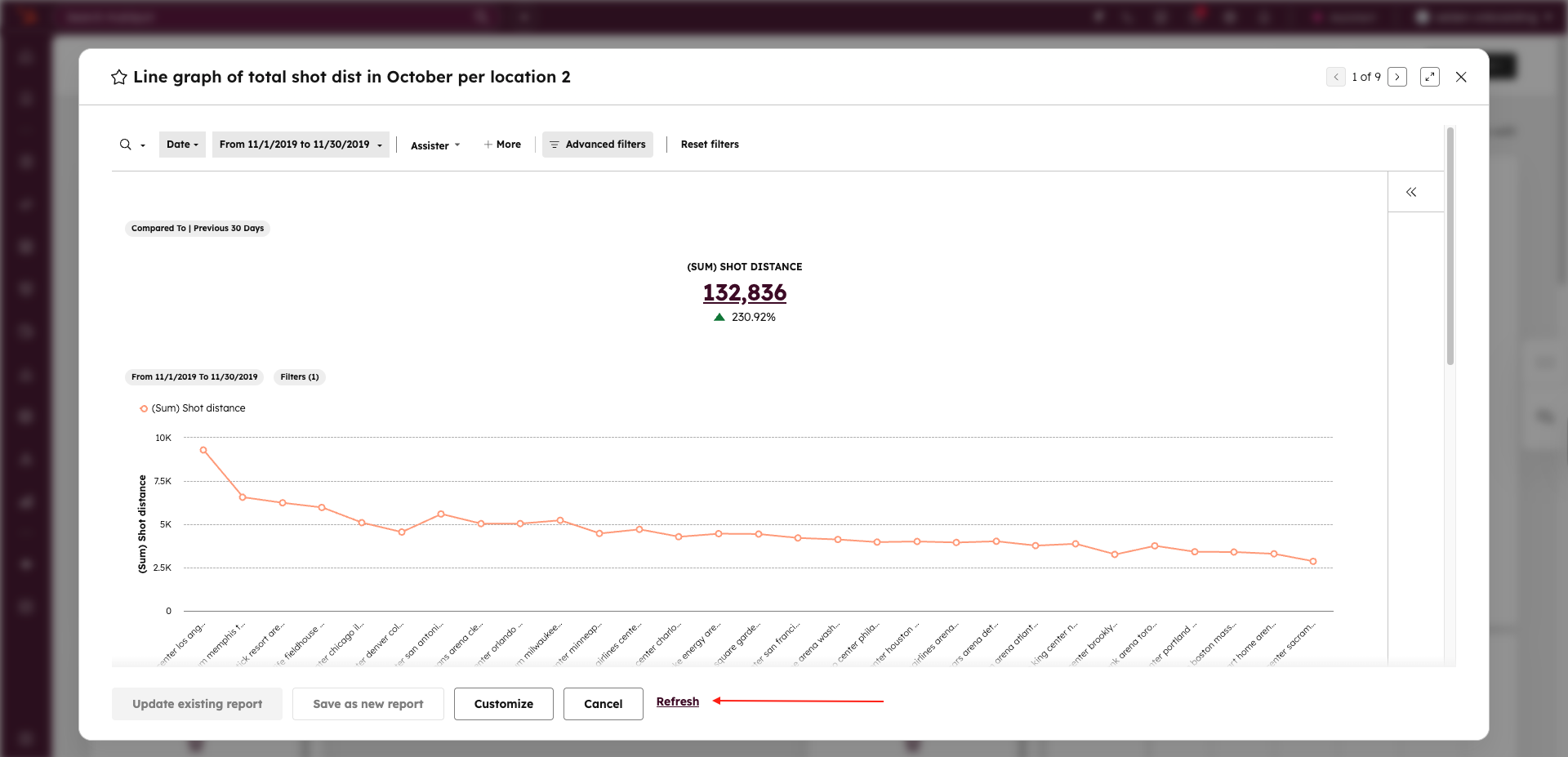Click the 132,836 shot distance total
The image size is (1568, 757).
tap(745, 292)
